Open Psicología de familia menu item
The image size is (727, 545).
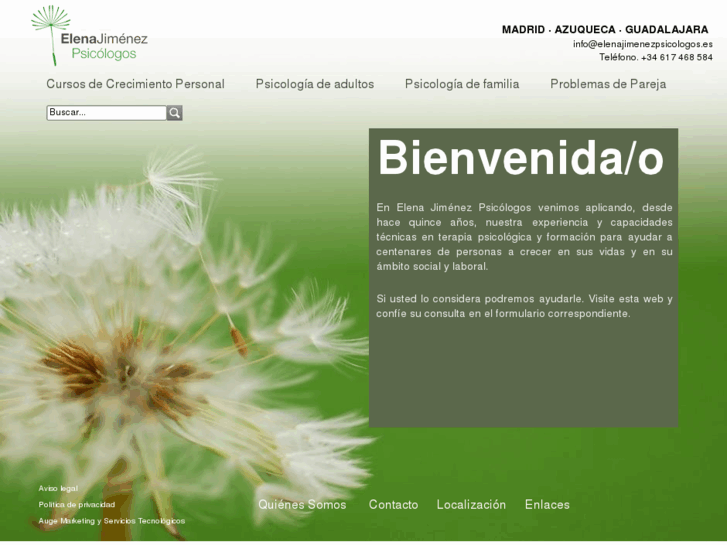(462, 84)
